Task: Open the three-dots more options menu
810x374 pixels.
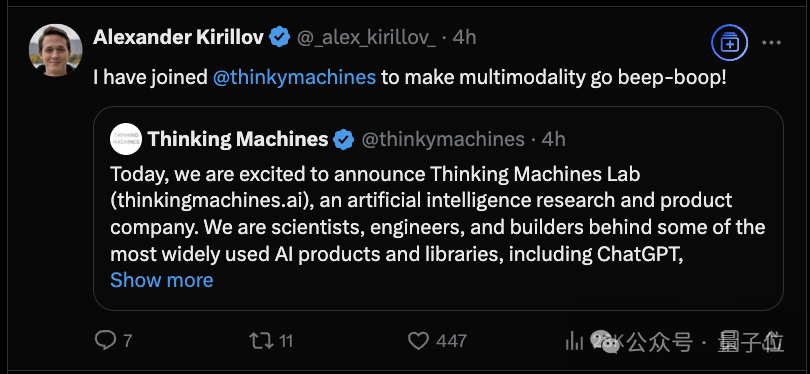Action: [x=771, y=43]
